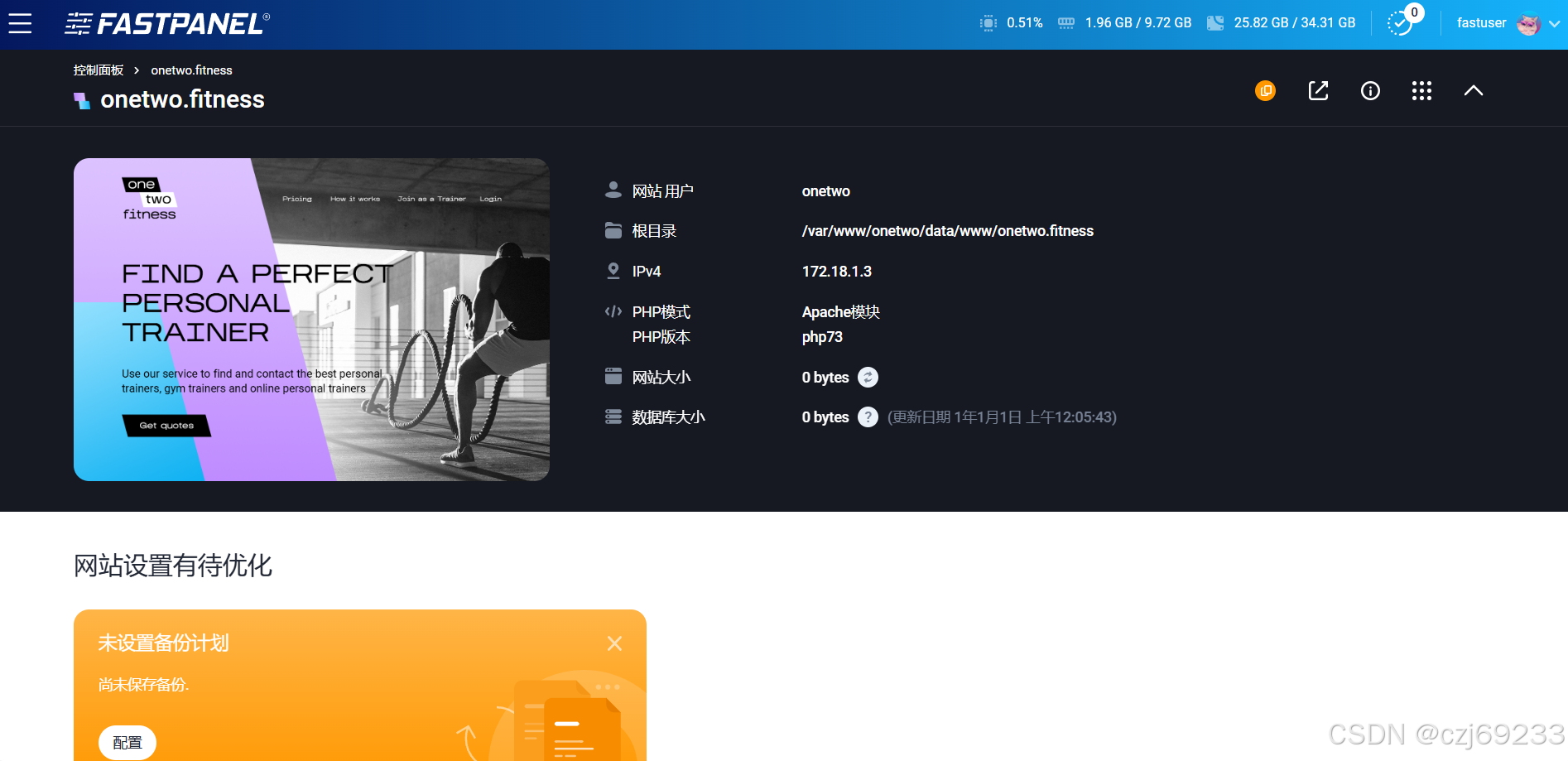This screenshot has width=1568, height=761.
Task: Open database size help question icon
Action: click(868, 417)
